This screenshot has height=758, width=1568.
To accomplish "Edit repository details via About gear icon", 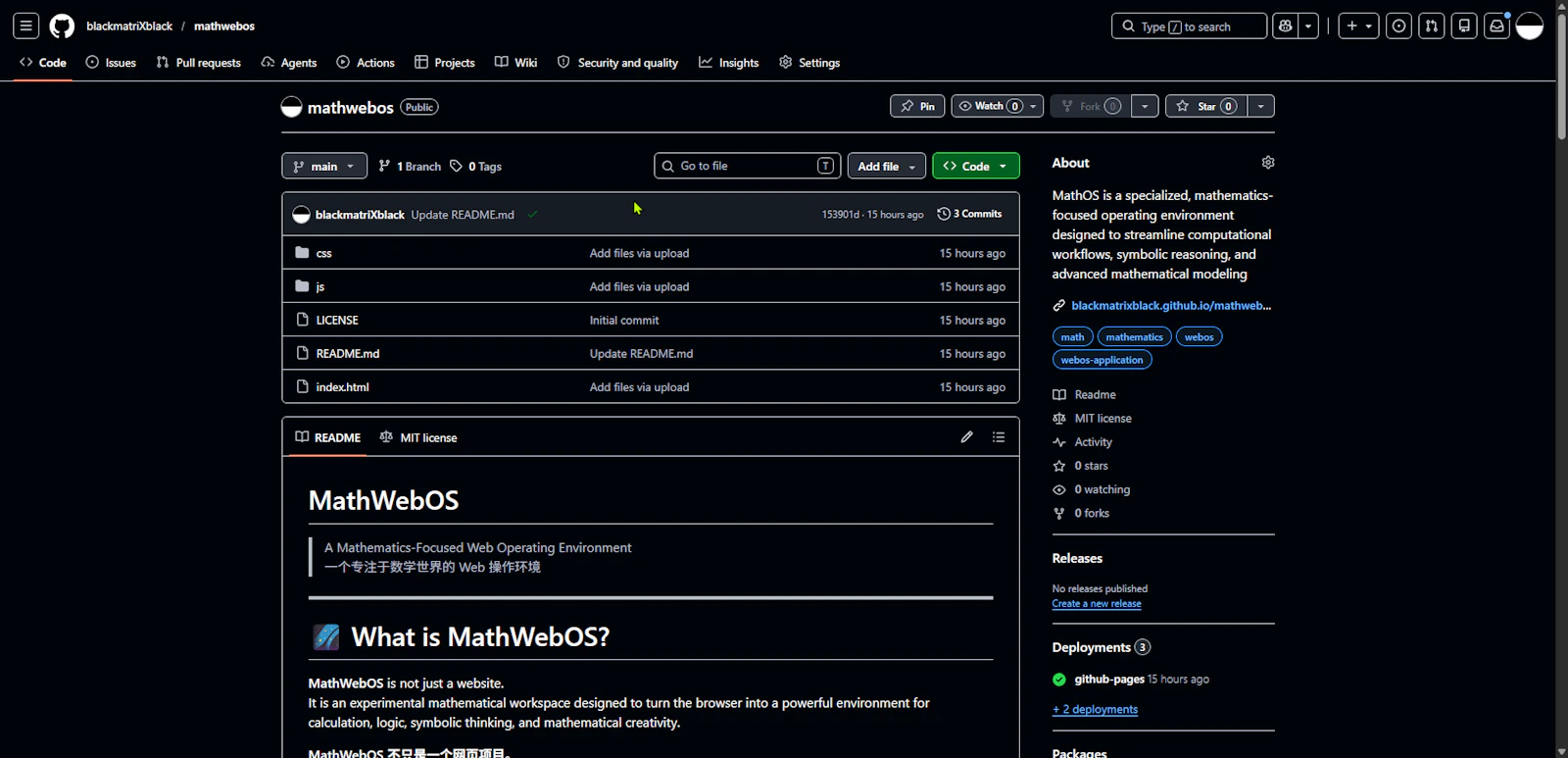I will (1268, 163).
